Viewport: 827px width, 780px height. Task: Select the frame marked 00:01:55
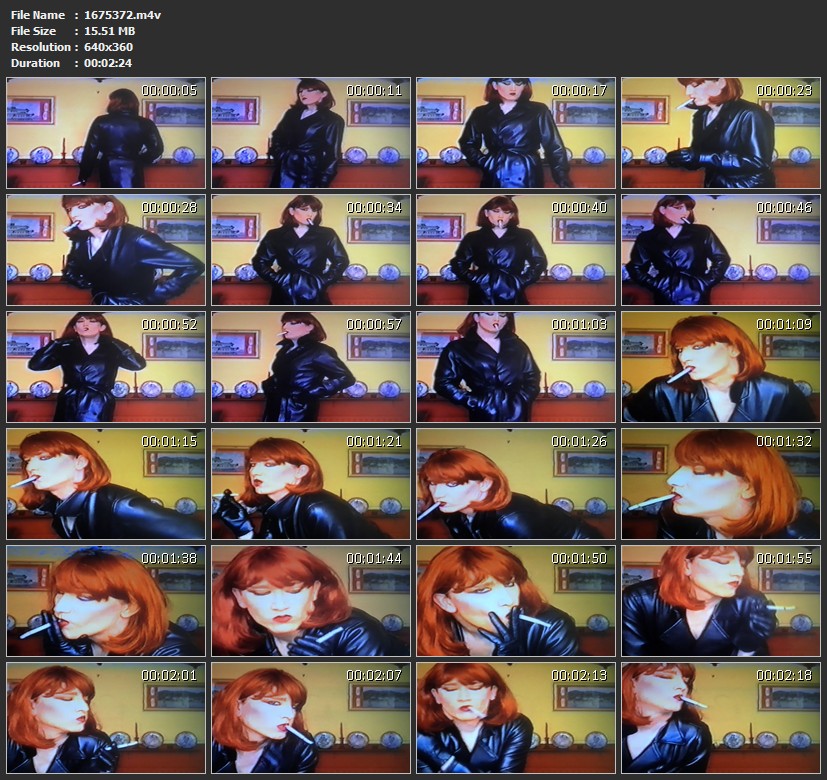[x=720, y=600]
